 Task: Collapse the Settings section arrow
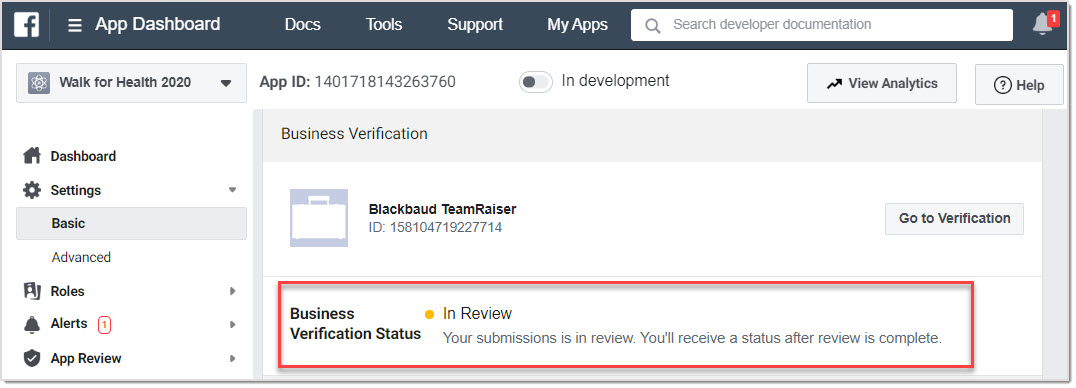pyautogui.click(x=233, y=190)
